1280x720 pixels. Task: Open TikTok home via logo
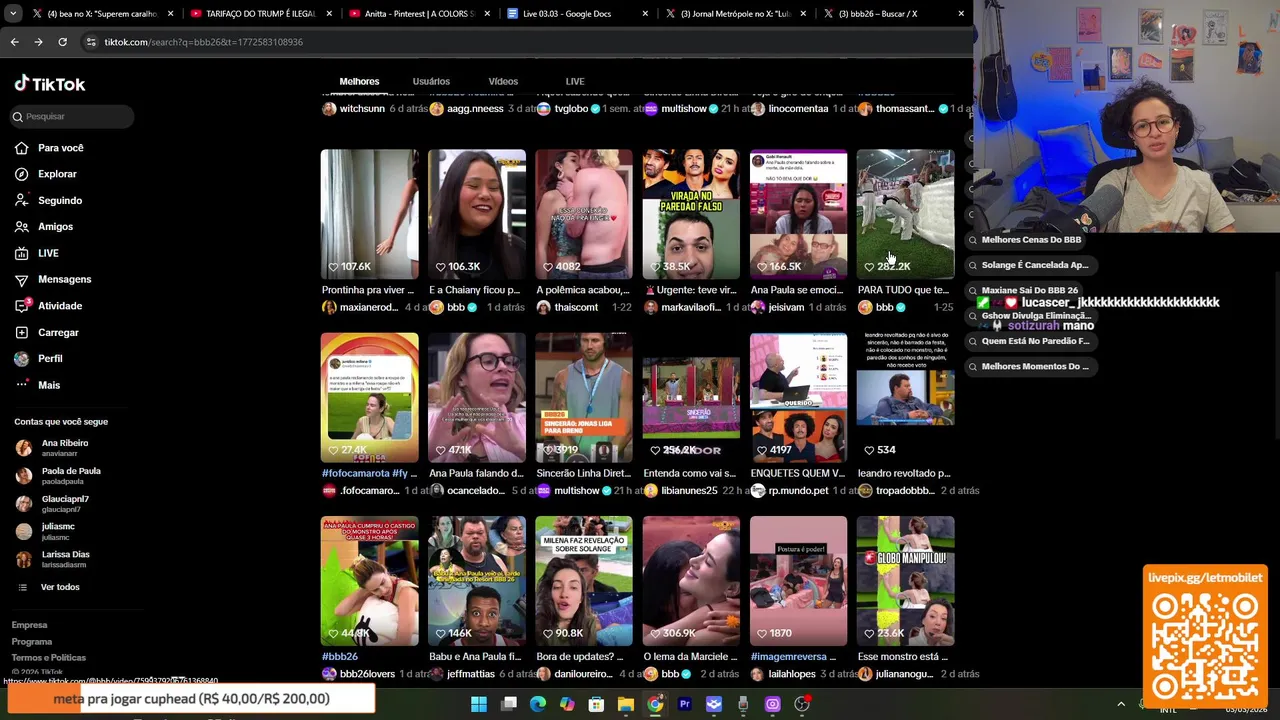tap(50, 84)
